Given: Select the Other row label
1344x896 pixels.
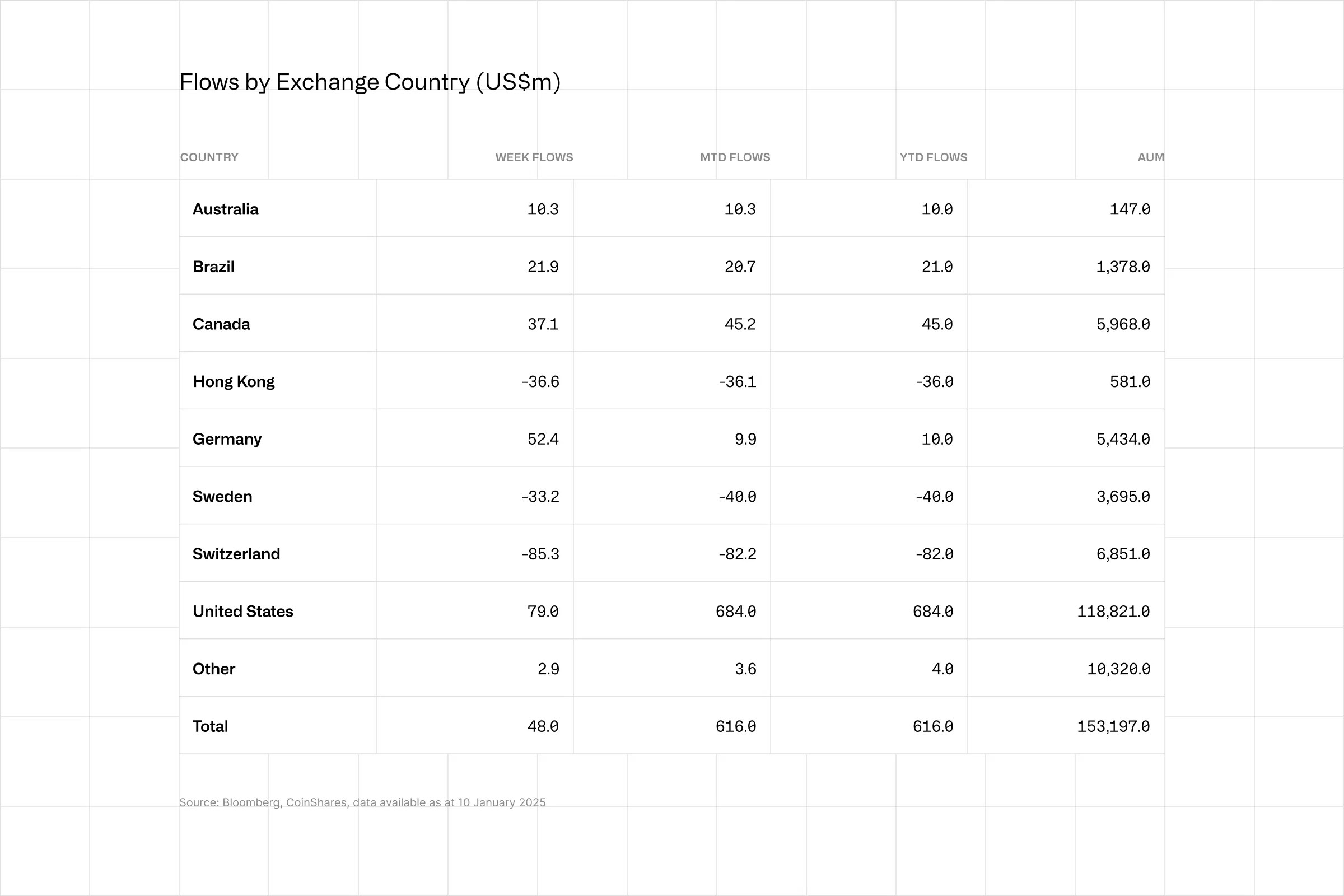Looking at the screenshot, I should click(x=214, y=669).
